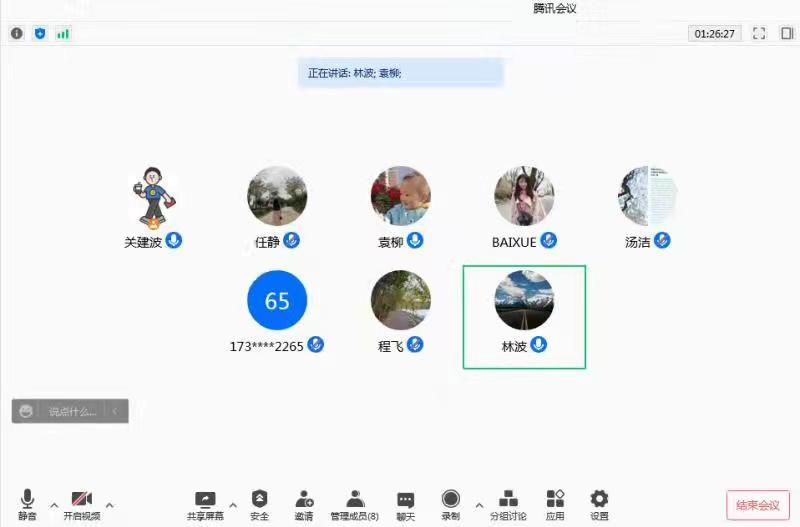800x527 pixels.
Task: Start recording with 录制 button
Action: pos(451,504)
